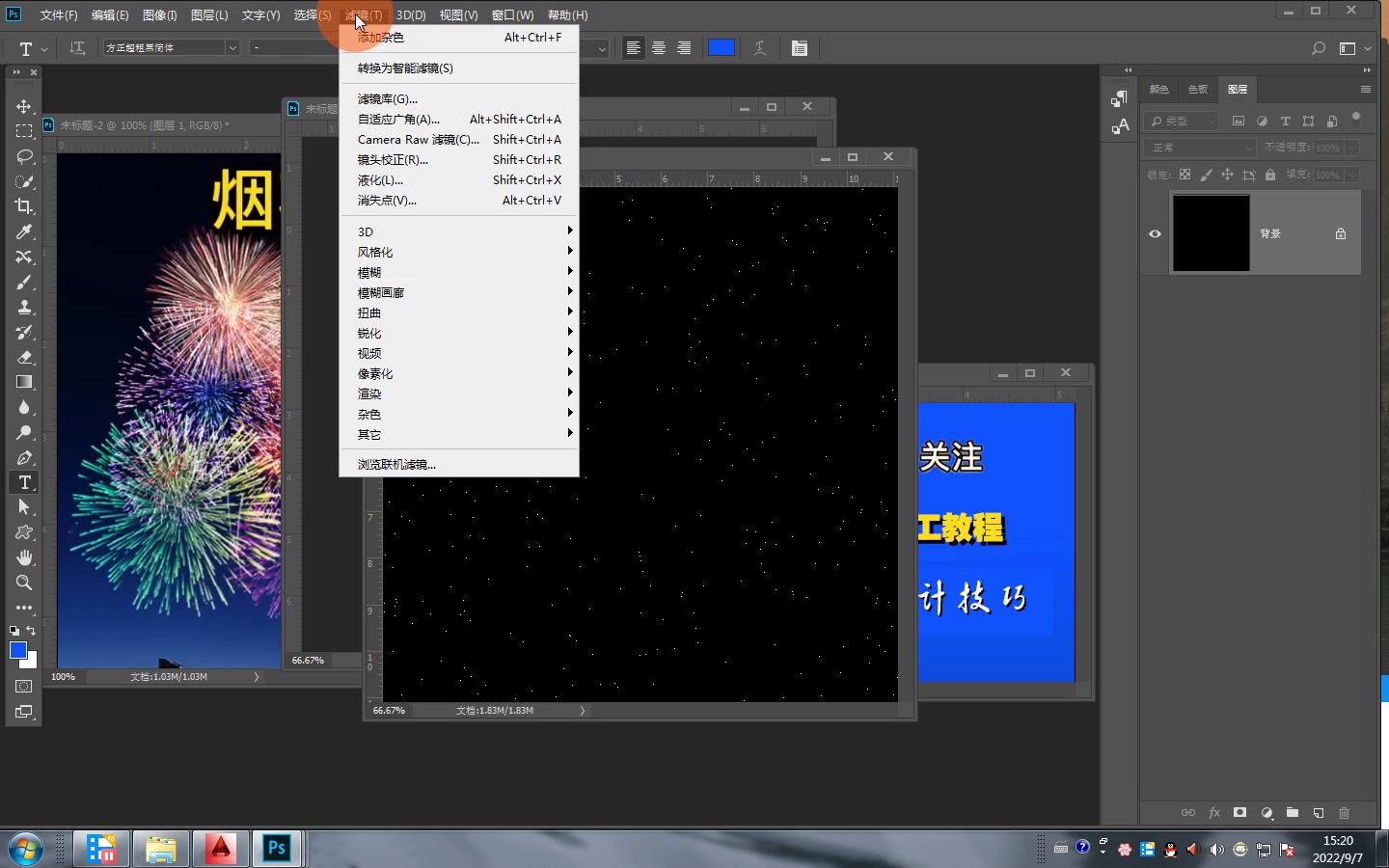
Task: Select the Crop tool
Action: point(24,206)
